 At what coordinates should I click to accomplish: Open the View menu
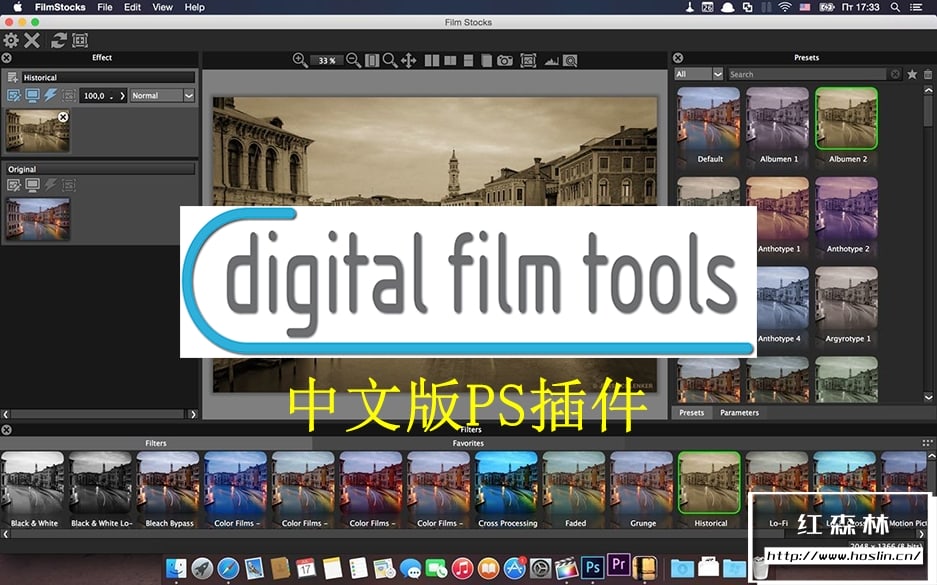pos(163,7)
